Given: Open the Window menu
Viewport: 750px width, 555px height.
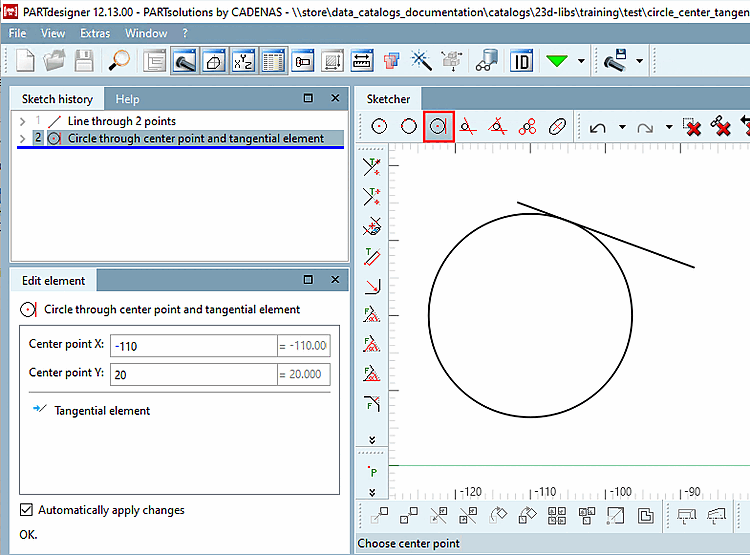Looking at the screenshot, I should (146, 33).
